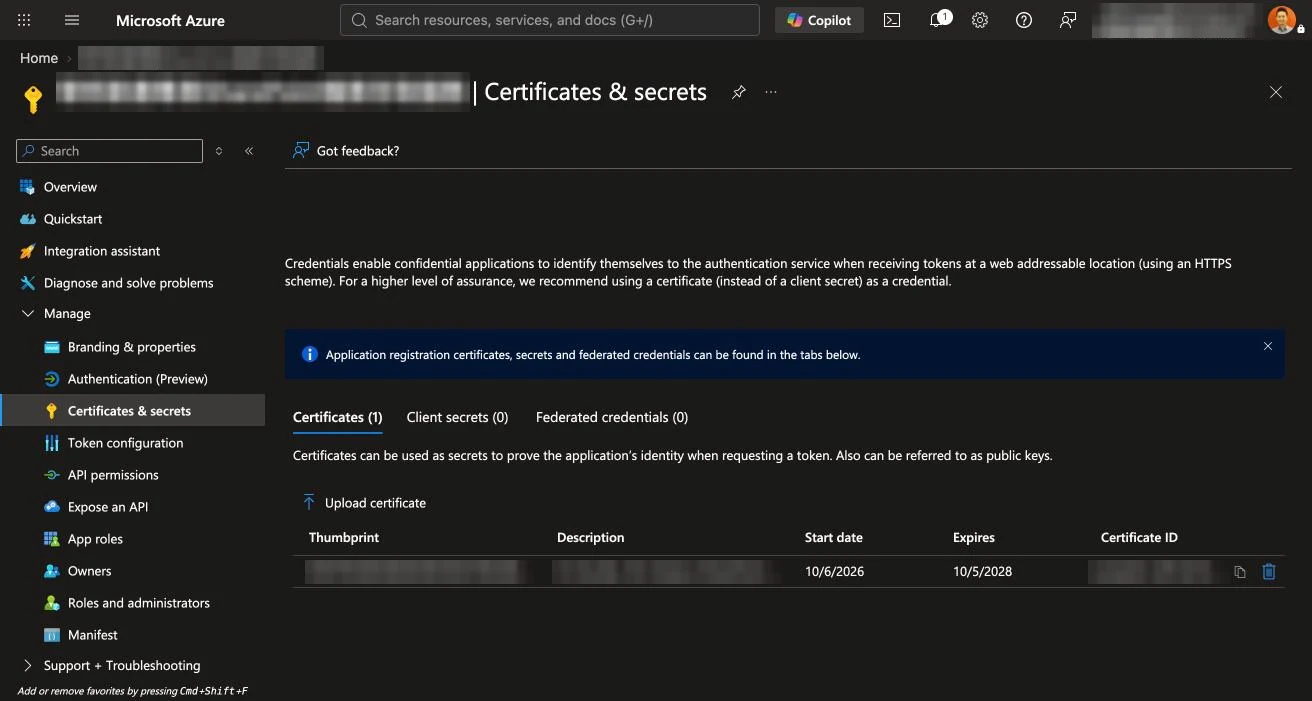
Task: Switch to Federated credentials (0) tab
Action: tap(612, 417)
